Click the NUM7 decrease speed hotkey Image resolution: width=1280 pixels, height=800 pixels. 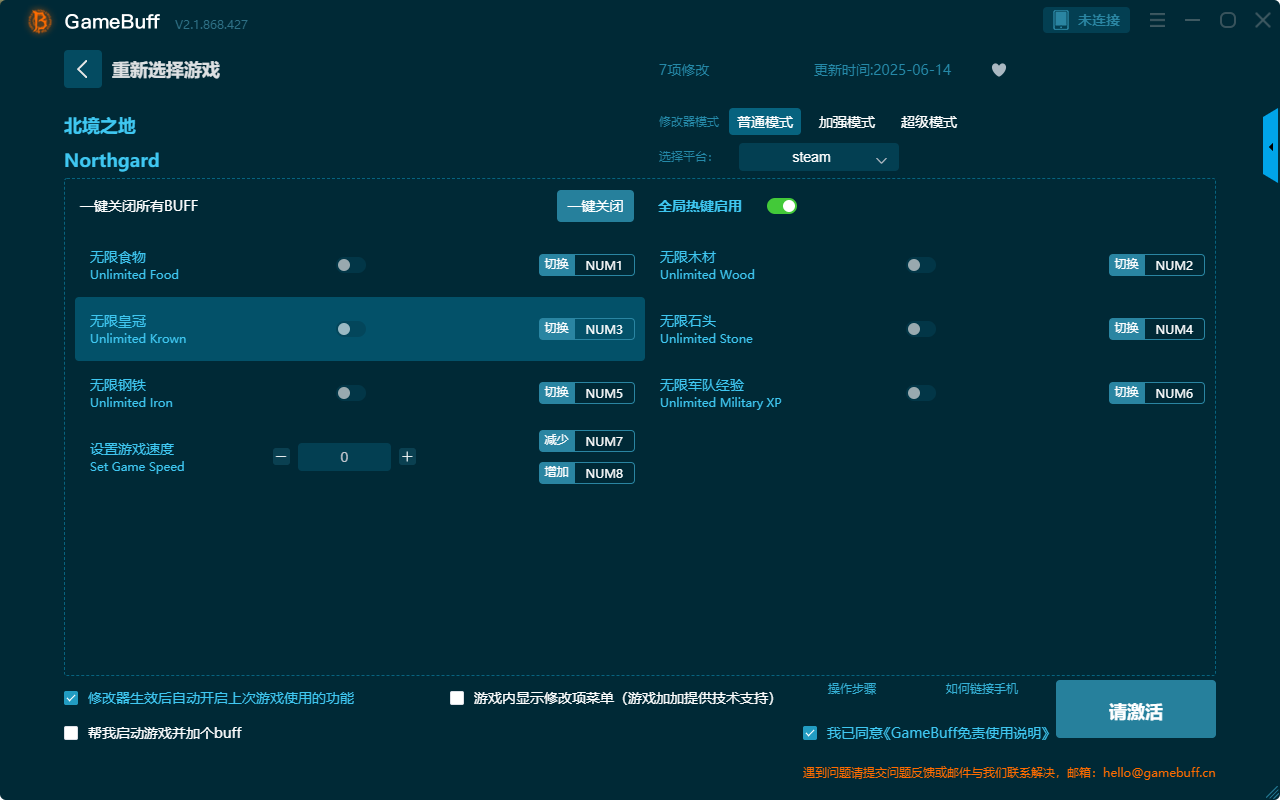(604, 441)
